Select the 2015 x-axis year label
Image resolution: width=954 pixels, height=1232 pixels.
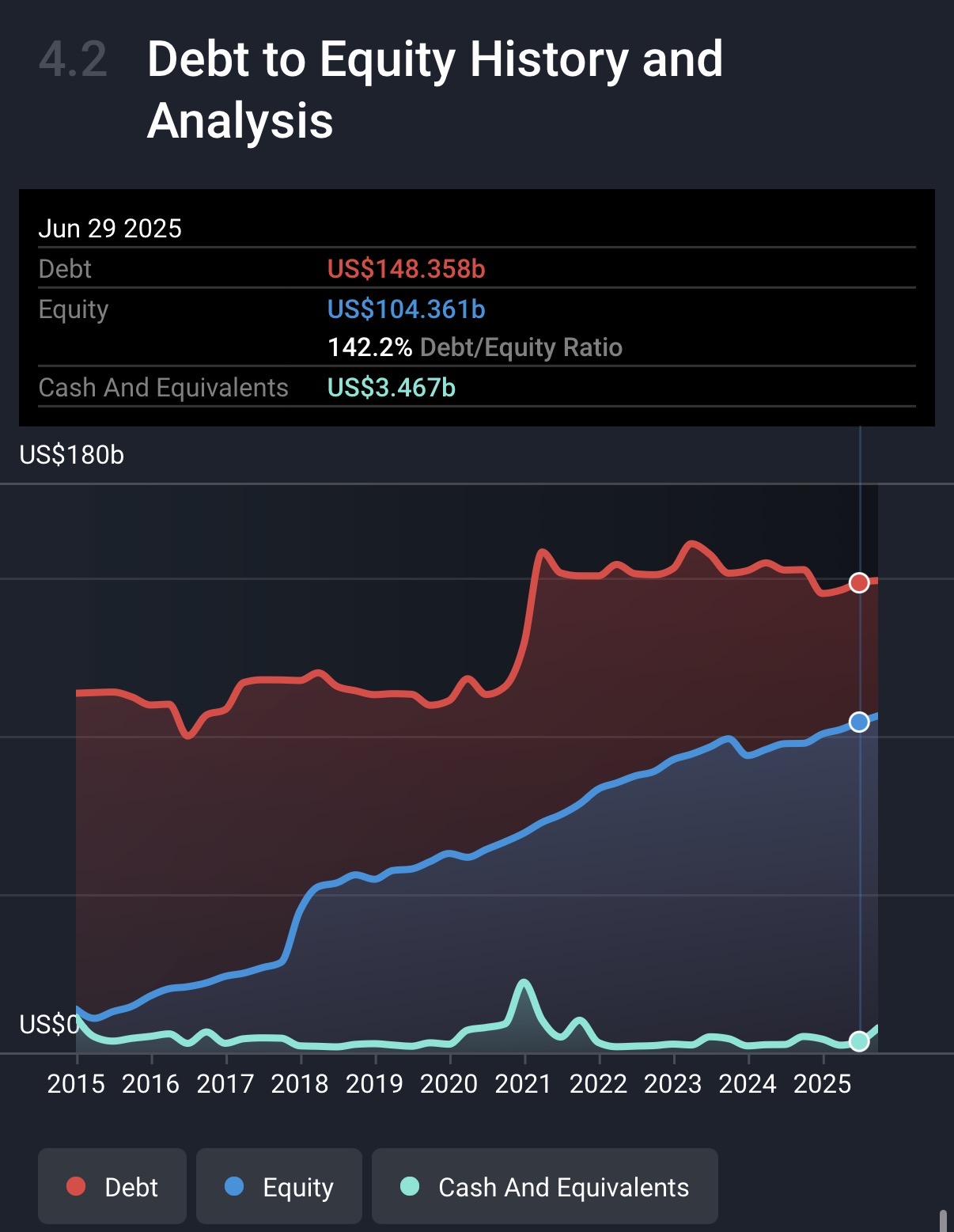point(76,1083)
